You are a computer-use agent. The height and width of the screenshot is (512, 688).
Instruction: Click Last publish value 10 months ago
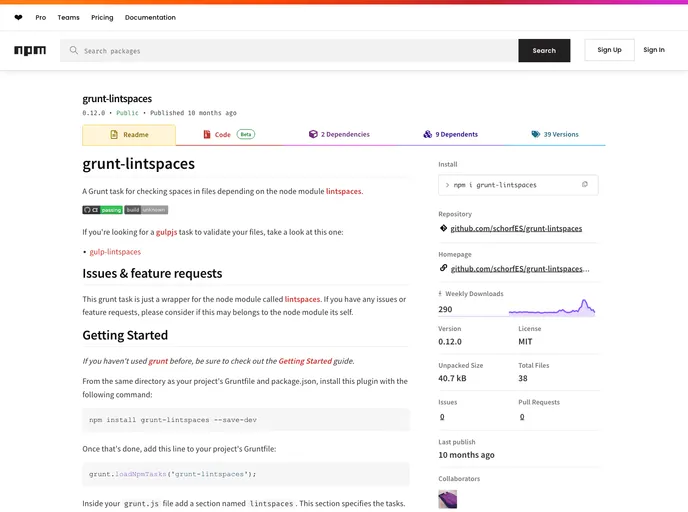tap(466, 455)
